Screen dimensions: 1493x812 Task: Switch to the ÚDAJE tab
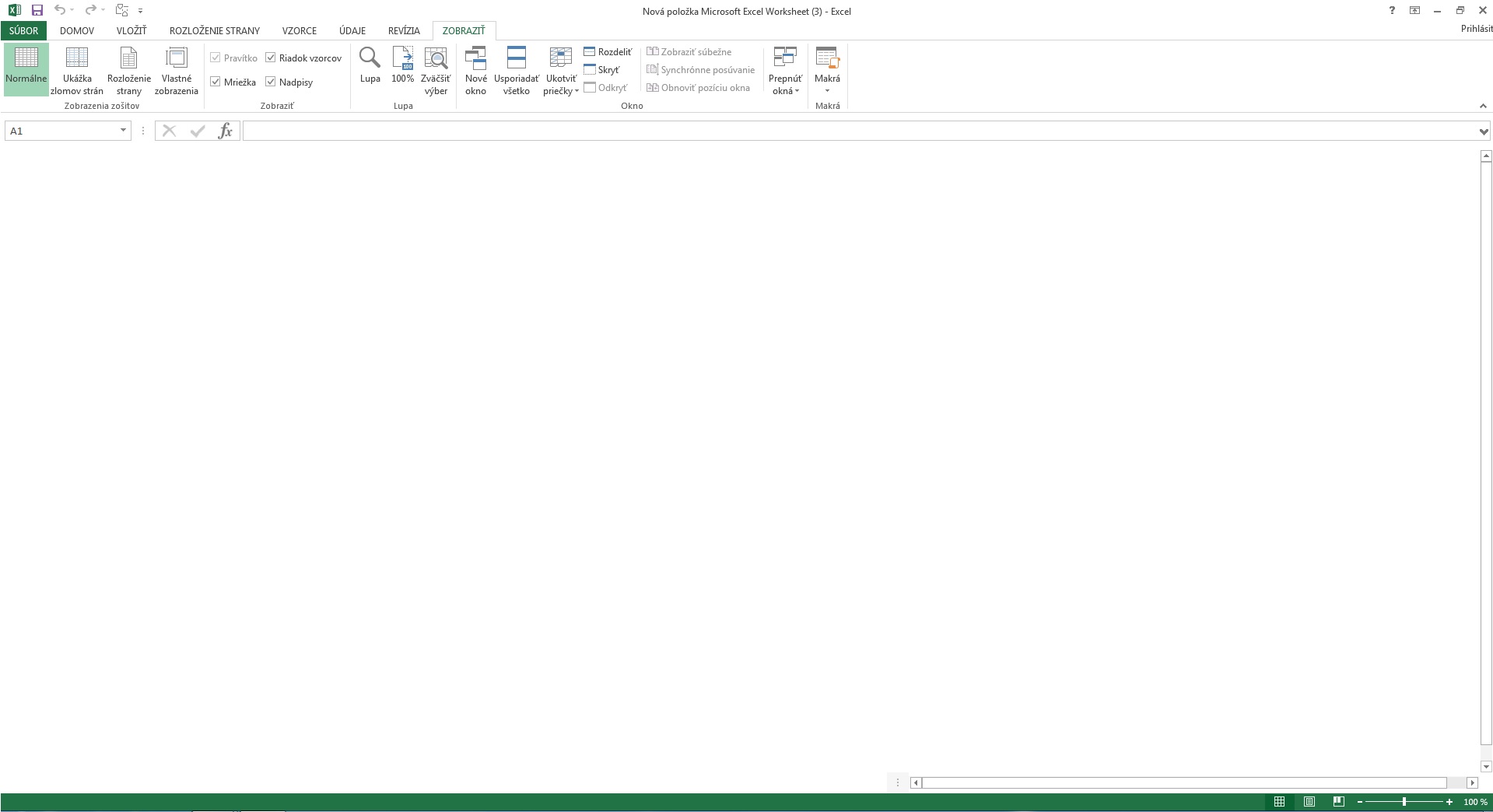pyautogui.click(x=352, y=30)
